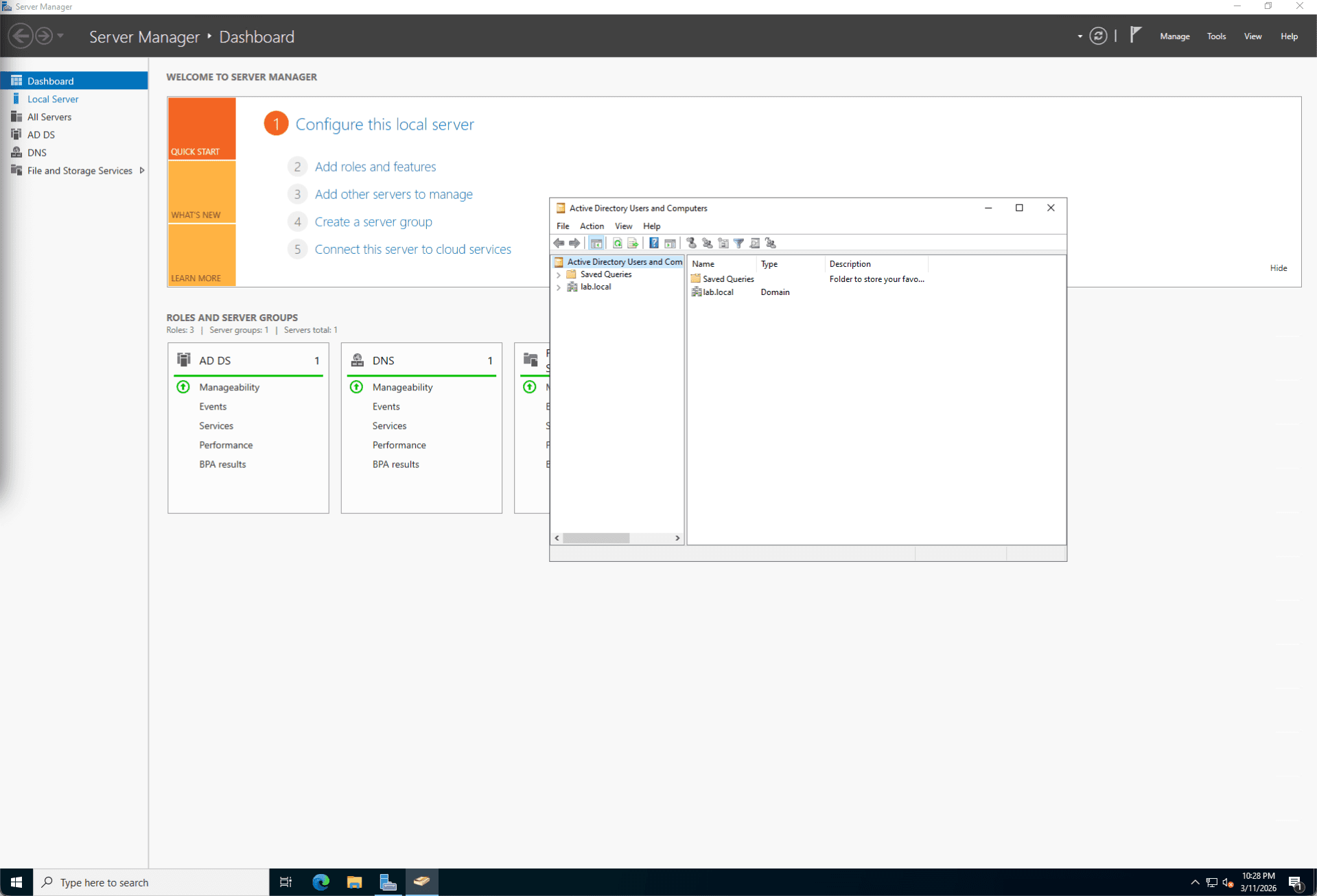Click the AD DS tile's green Manageability icon
The height and width of the screenshot is (896, 1317).
pyautogui.click(x=183, y=387)
